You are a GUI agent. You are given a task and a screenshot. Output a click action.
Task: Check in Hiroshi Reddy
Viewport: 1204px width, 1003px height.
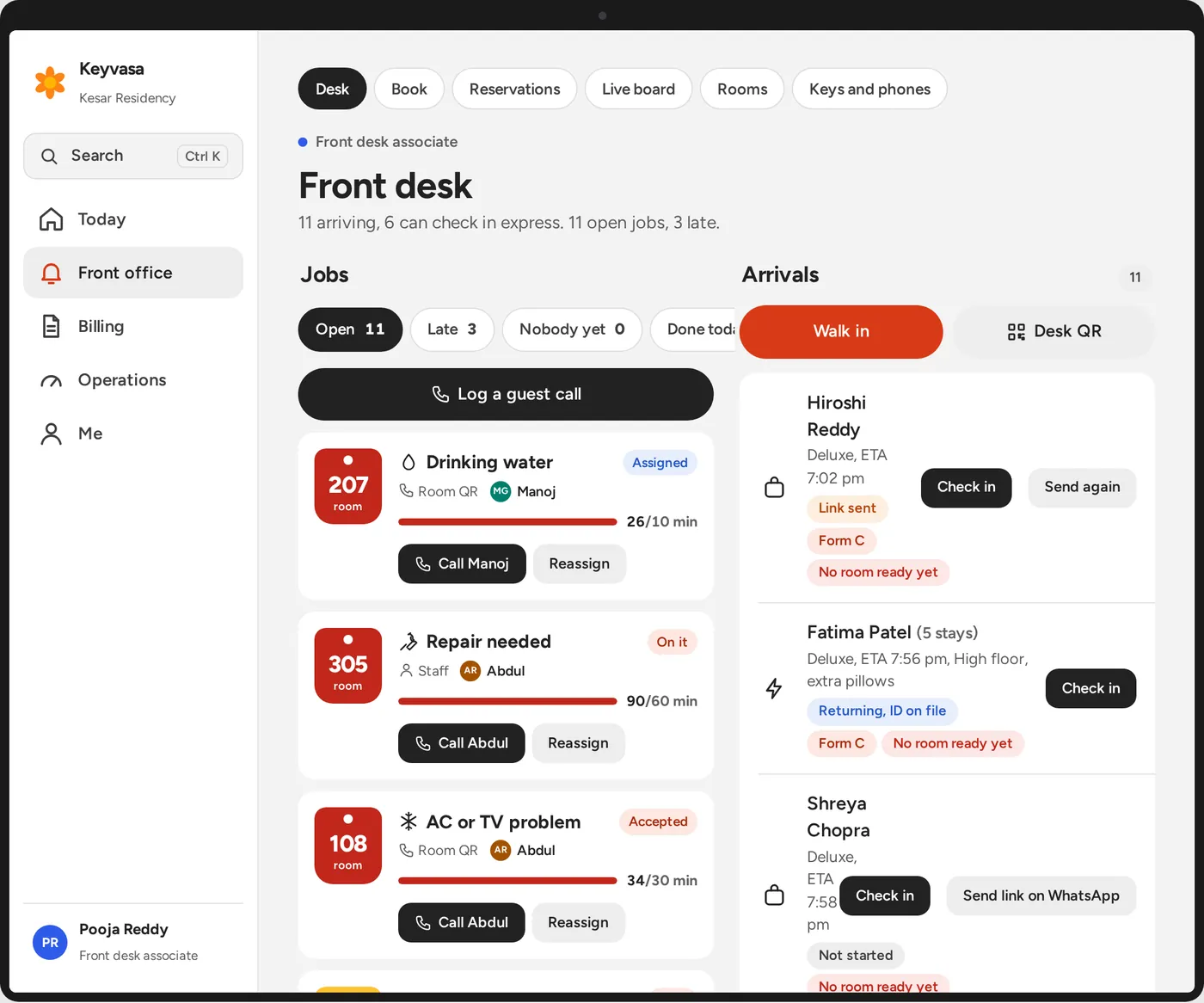pyautogui.click(x=967, y=488)
